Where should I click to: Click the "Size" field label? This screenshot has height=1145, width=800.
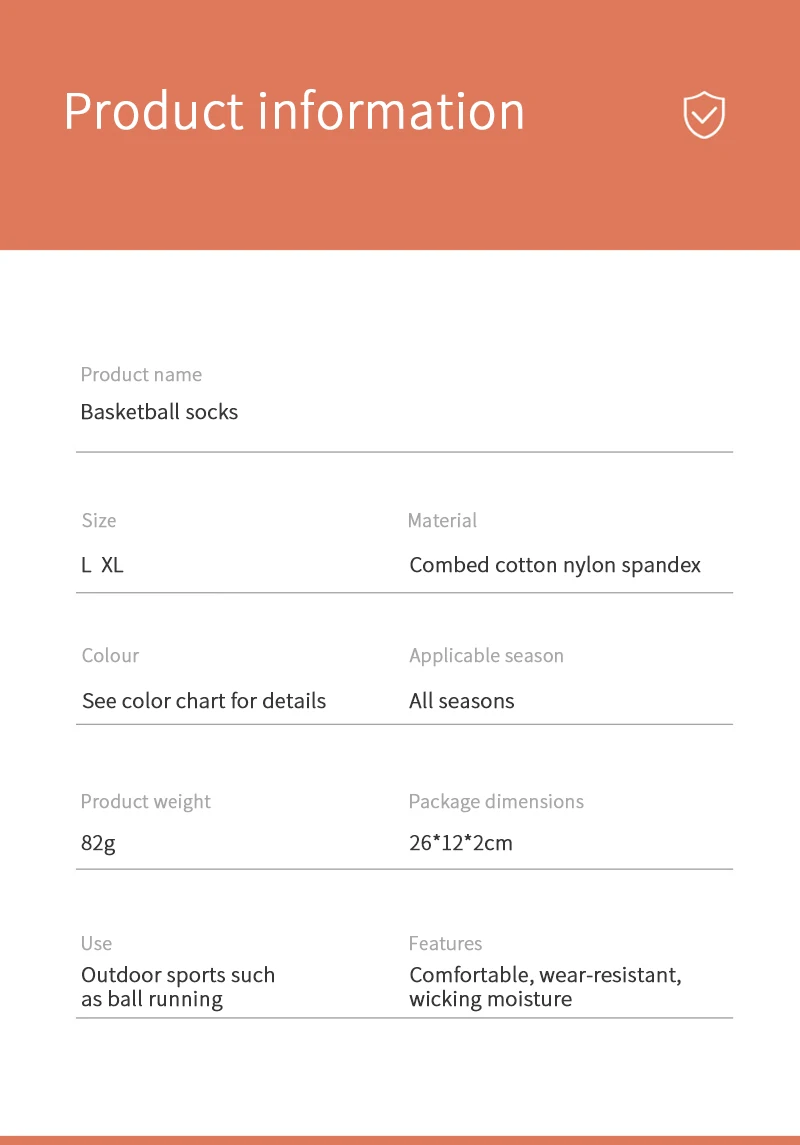point(99,521)
